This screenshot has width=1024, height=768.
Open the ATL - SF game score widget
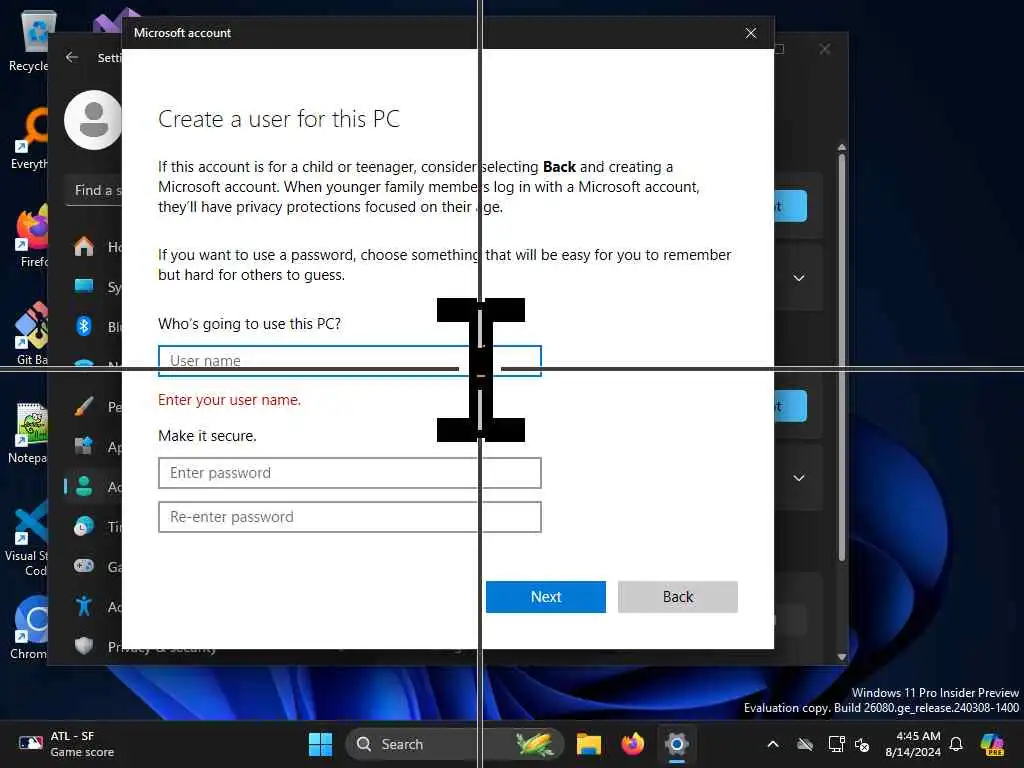65,744
